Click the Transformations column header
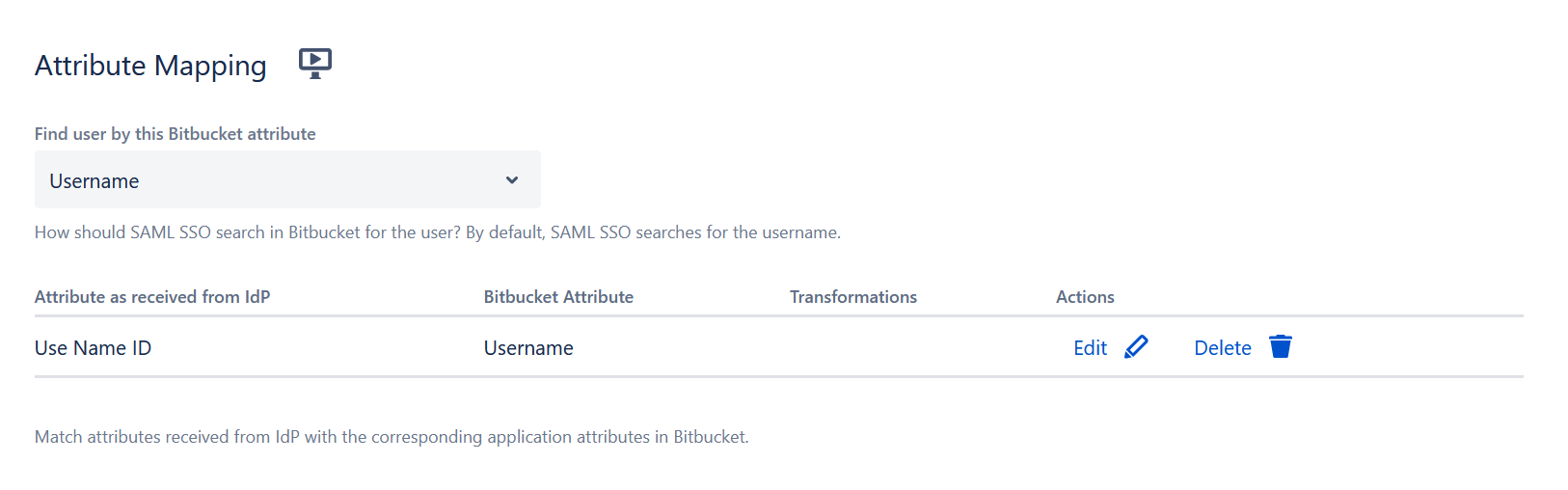This screenshot has width=1568, height=490. (x=852, y=297)
